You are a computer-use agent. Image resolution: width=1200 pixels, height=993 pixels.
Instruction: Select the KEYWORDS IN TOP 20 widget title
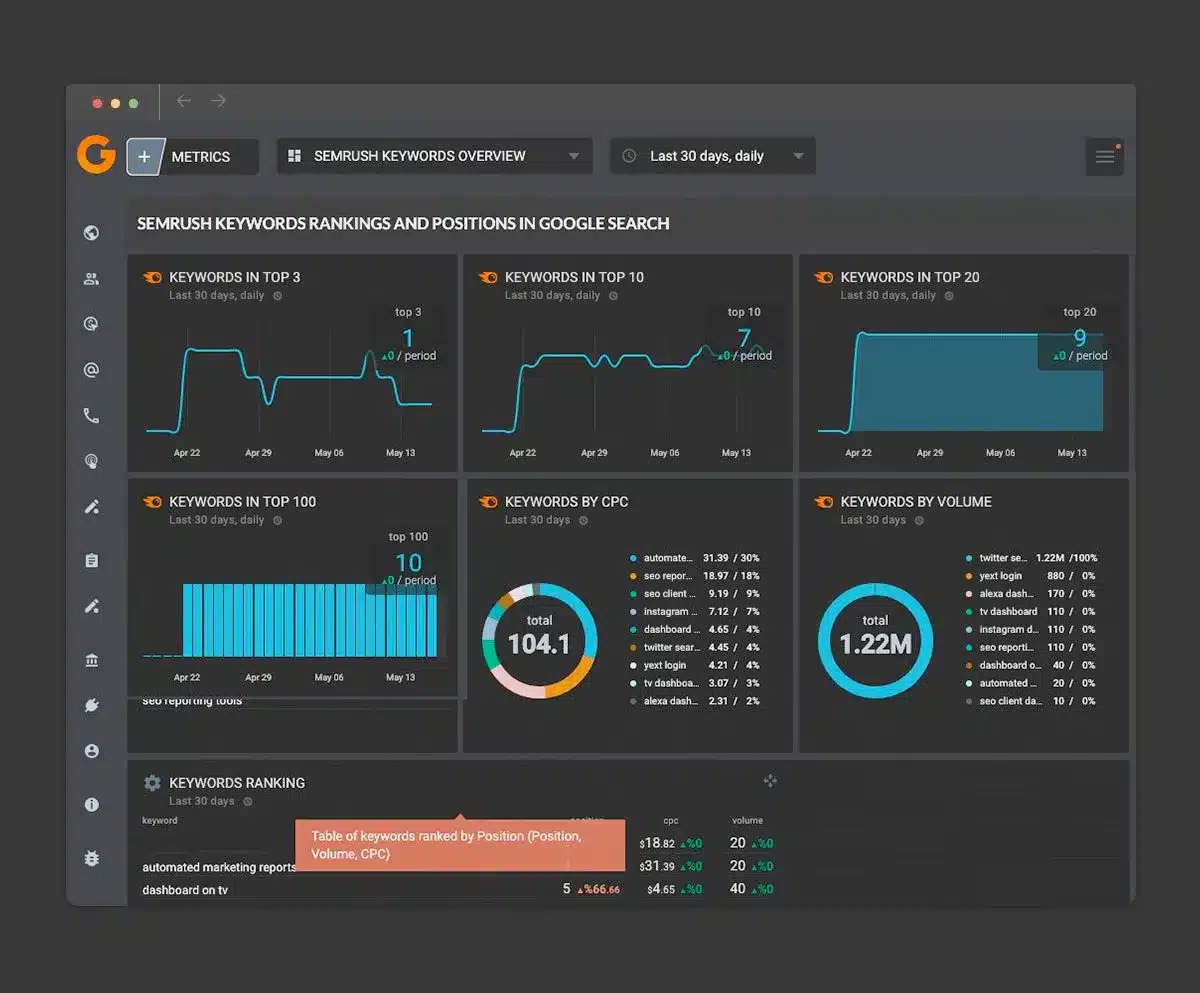click(x=910, y=277)
